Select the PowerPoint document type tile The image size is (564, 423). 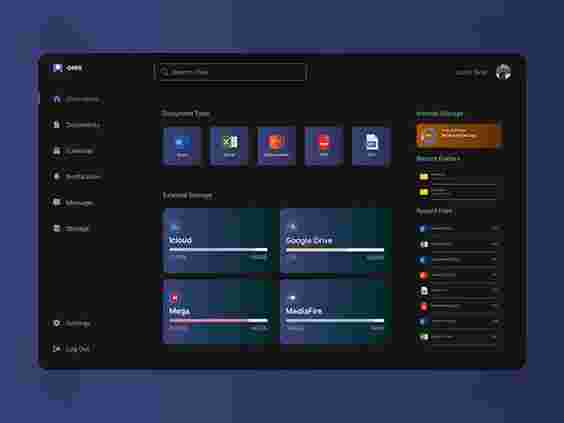click(x=276, y=146)
